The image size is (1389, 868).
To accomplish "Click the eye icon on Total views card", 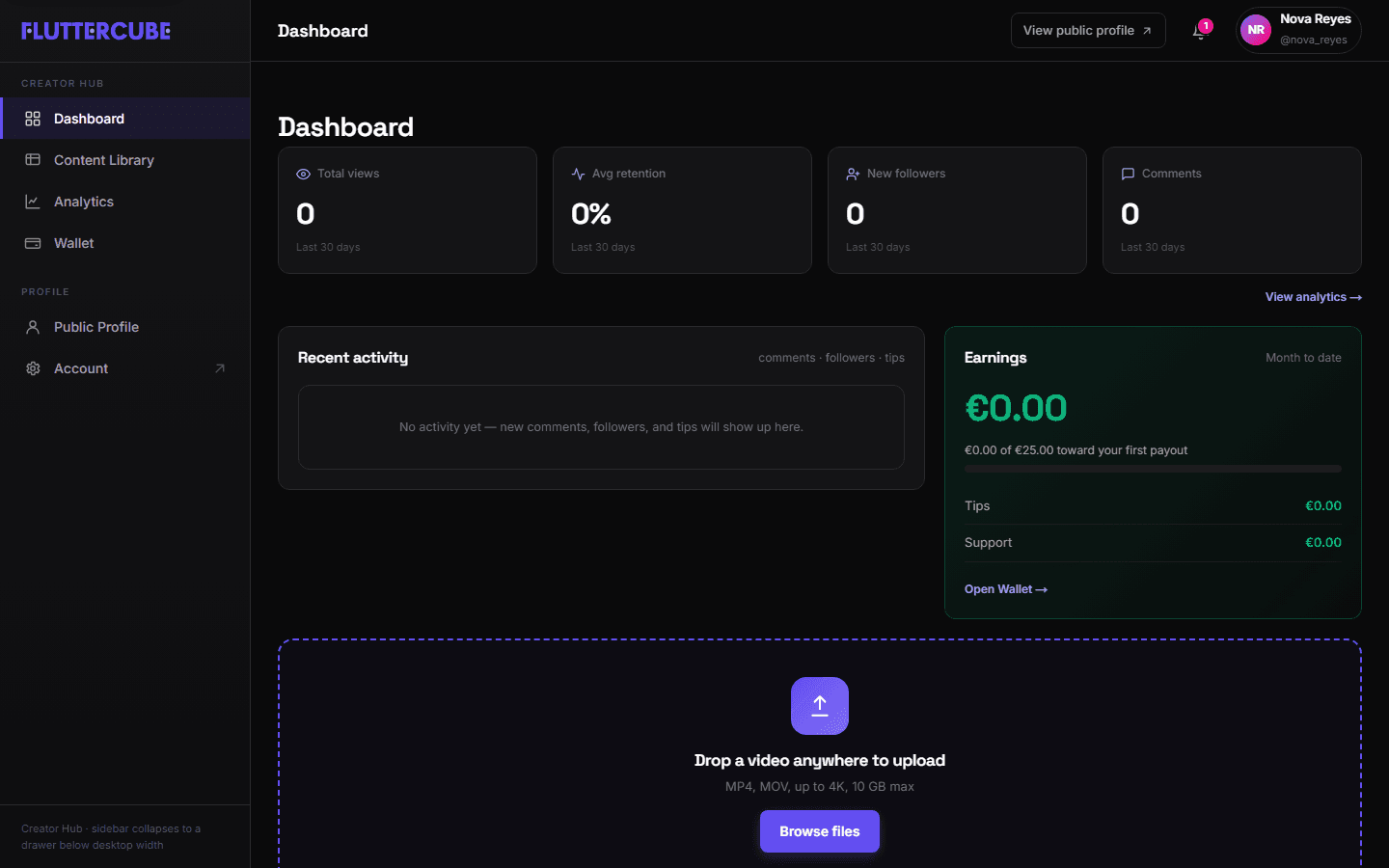I will tap(303, 174).
